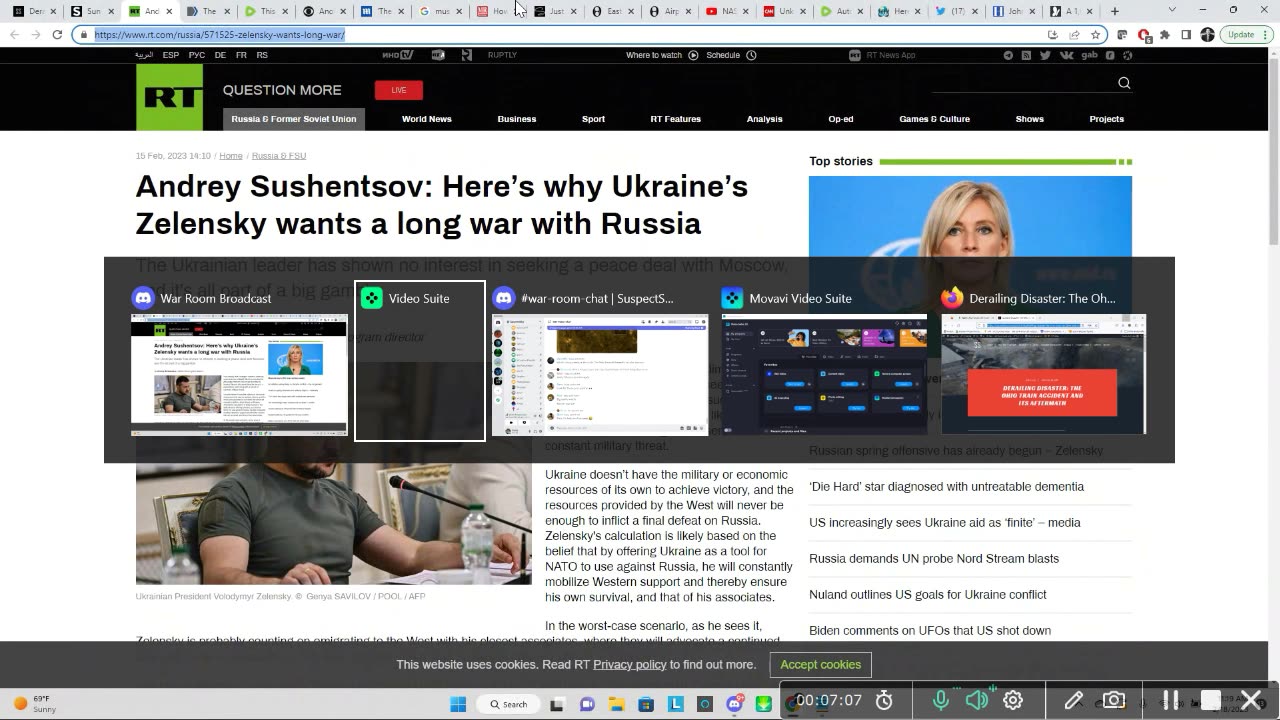Switch the site language to DE
Screen dimensions: 1280x720
pyautogui.click(x=220, y=55)
